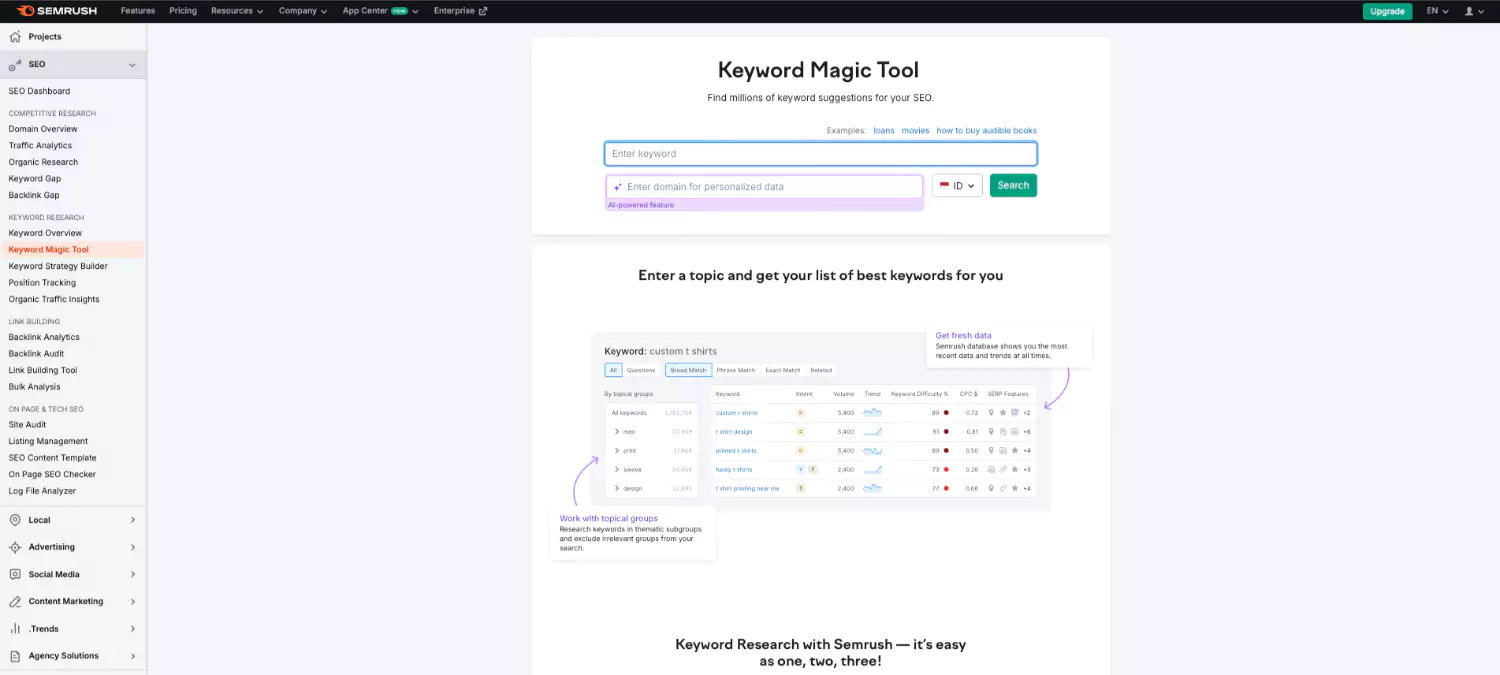Click inside the Enter keyword input field
The width and height of the screenshot is (1500, 675).
pyautogui.click(x=820, y=153)
